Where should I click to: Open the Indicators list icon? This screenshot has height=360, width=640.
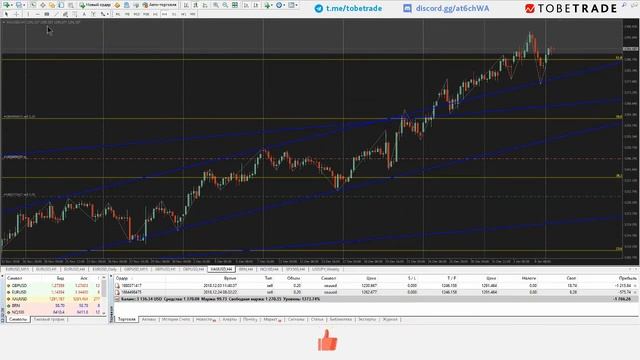click(267, 5)
